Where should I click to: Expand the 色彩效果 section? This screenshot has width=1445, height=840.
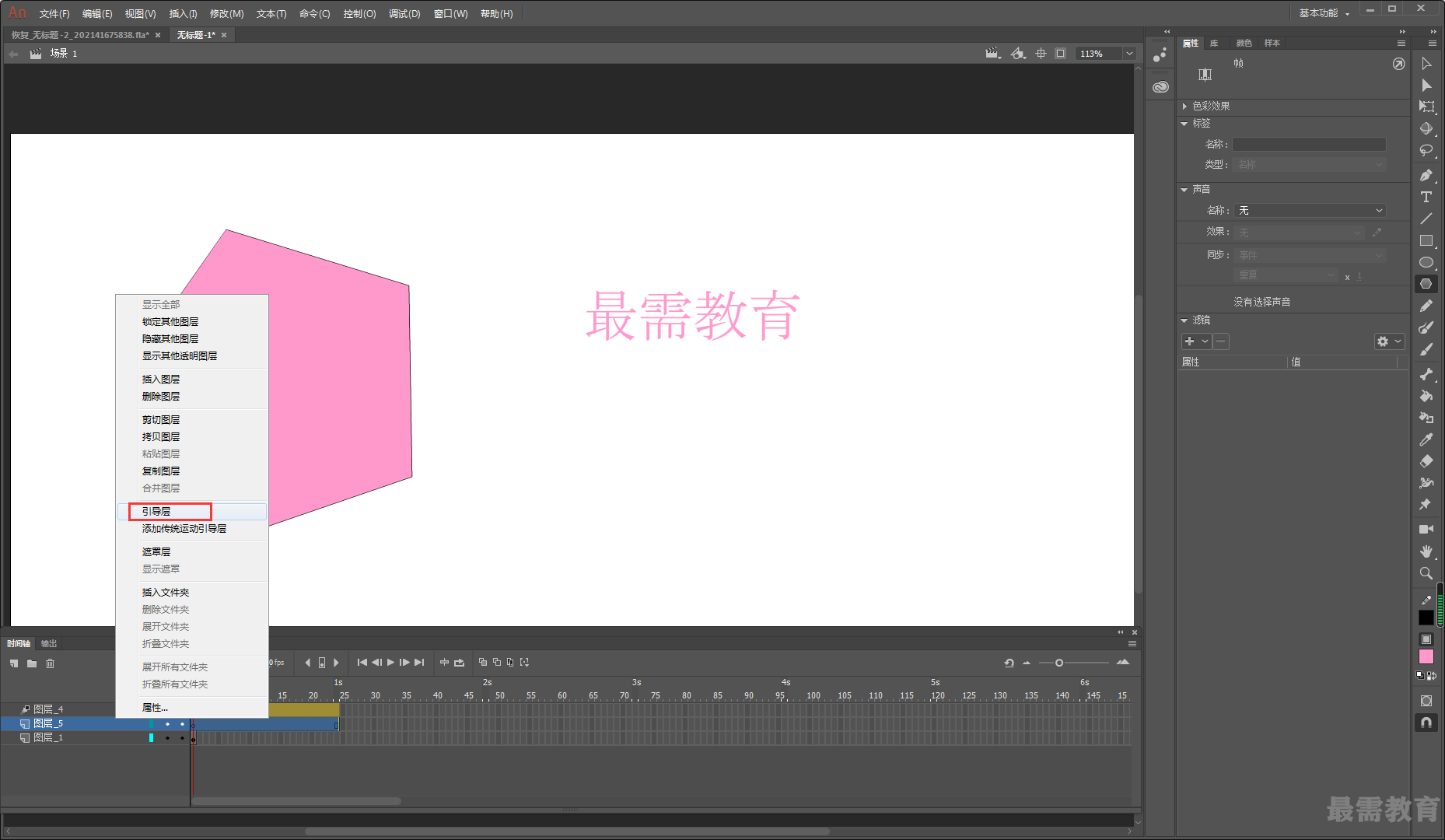click(x=1184, y=106)
